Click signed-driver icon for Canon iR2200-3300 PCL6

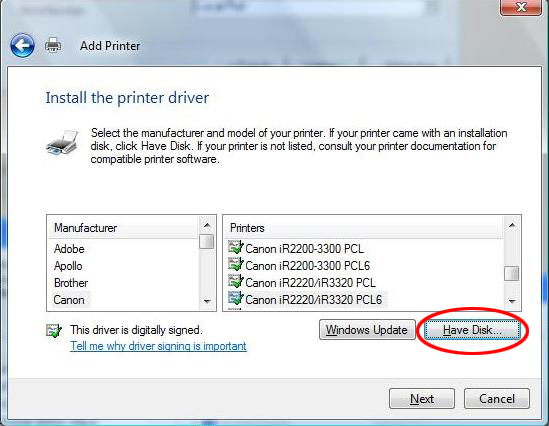(x=236, y=264)
